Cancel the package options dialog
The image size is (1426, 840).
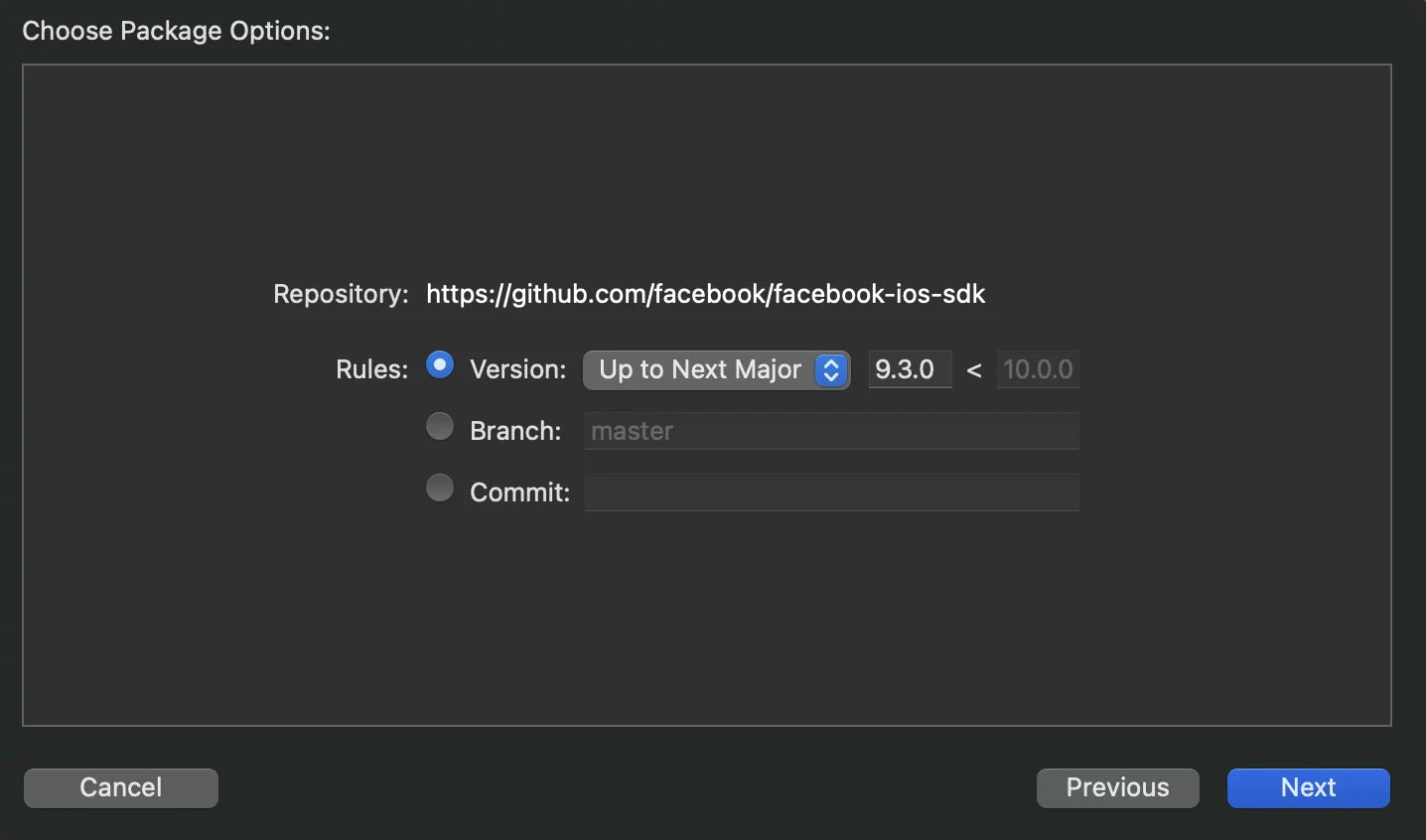(x=121, y=787)
